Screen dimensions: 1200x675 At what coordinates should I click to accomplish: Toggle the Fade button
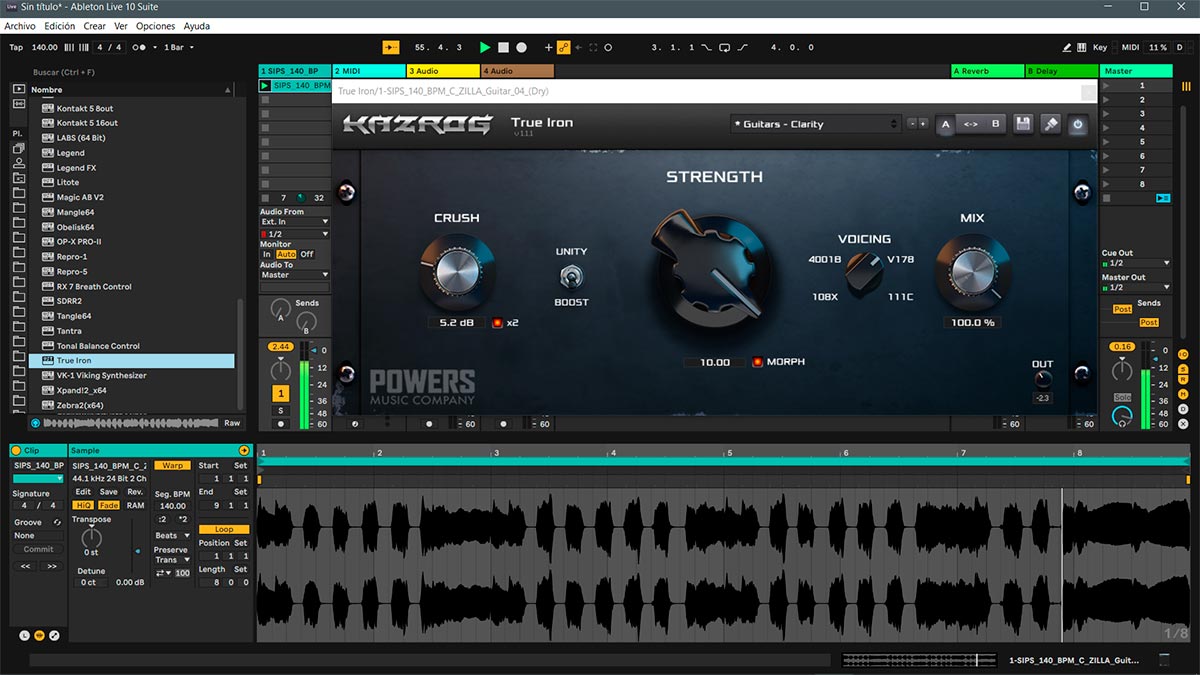point(109,505)
